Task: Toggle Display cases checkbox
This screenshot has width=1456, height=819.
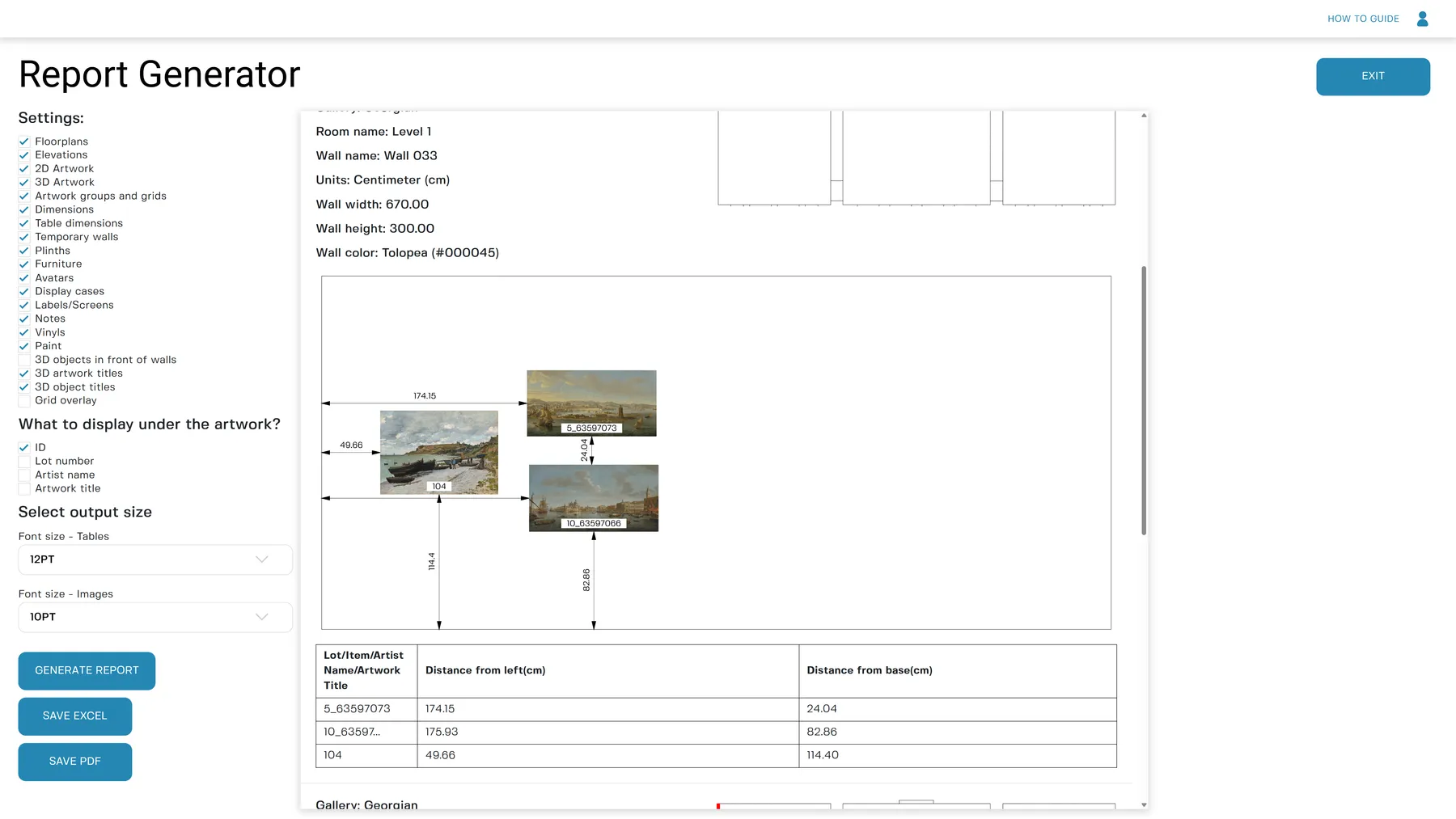Action: tap(24, 292)
